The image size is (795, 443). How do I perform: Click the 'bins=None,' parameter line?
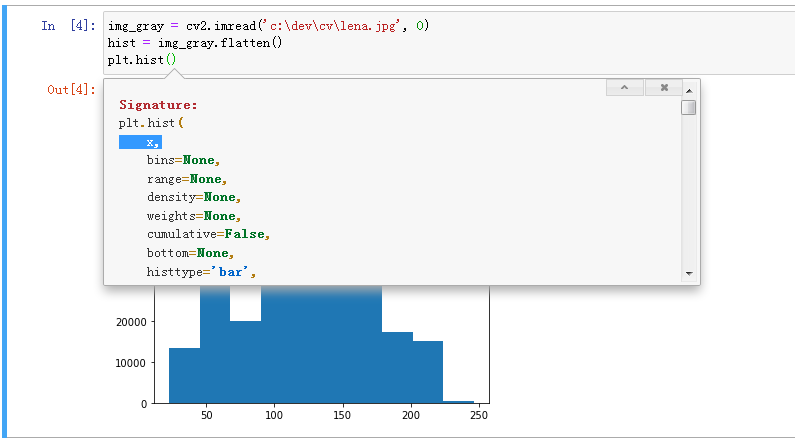pyautogui.click(x=183, y=160)
